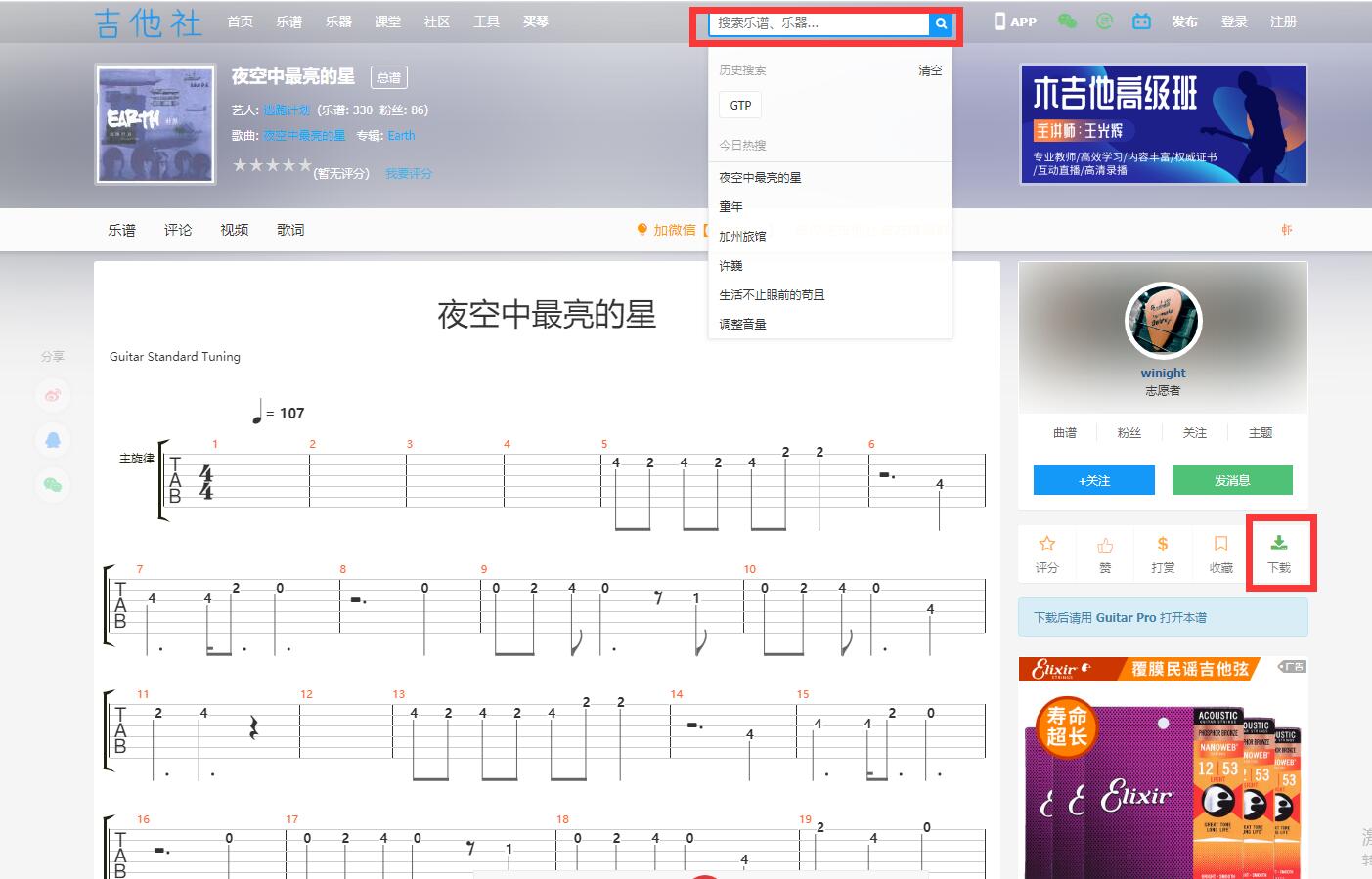
Task: Click the search input field
Action: [821, 23]
